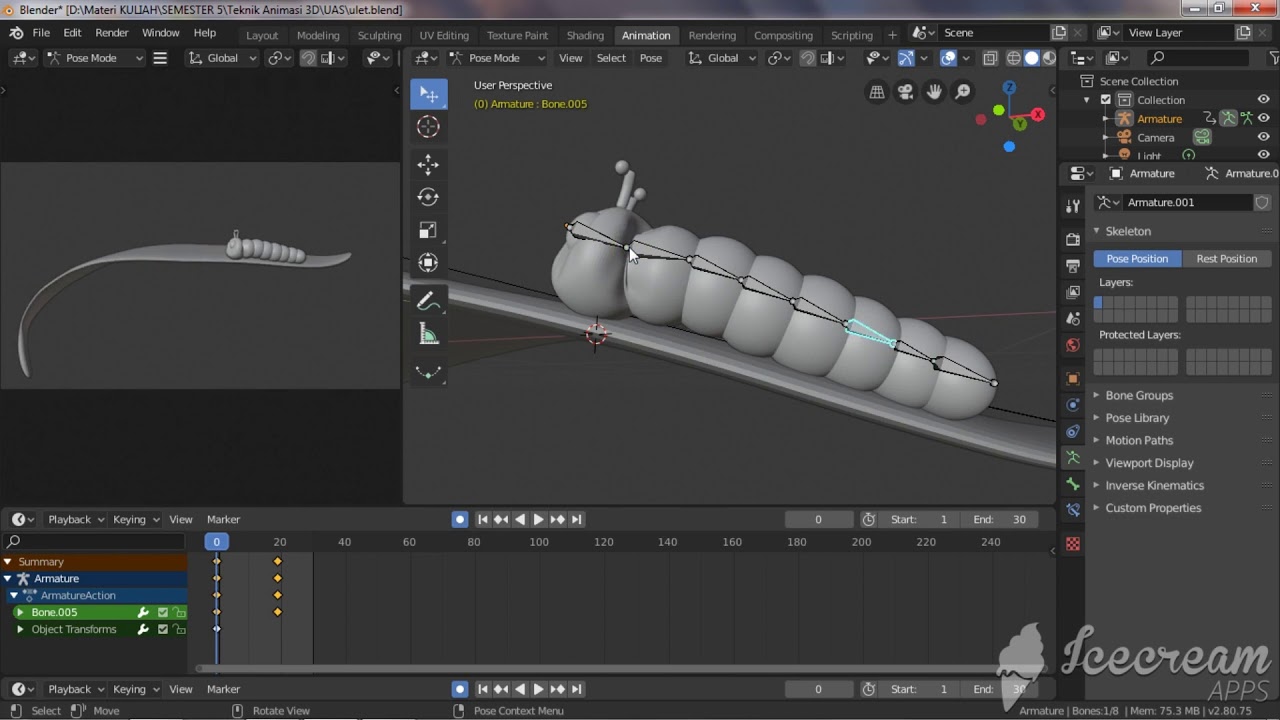Image resolution: width=1280 pixels, height=720 pixels.
Task: Choose the Rotate tool
Action: 428,198
